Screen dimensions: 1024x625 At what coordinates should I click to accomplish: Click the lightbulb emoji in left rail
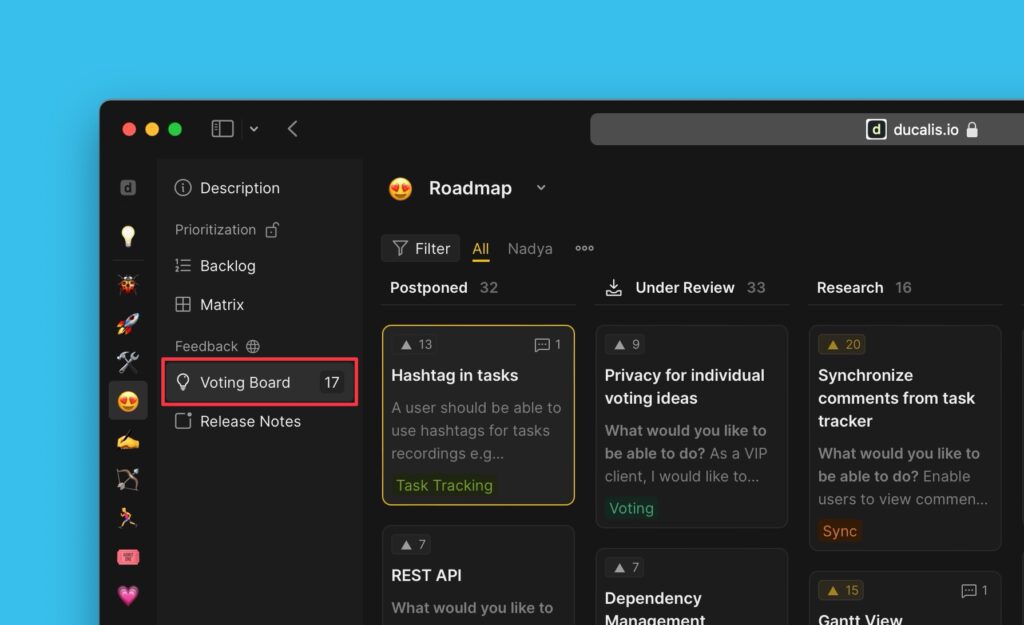pyautogui.click(x=128, y=236)
